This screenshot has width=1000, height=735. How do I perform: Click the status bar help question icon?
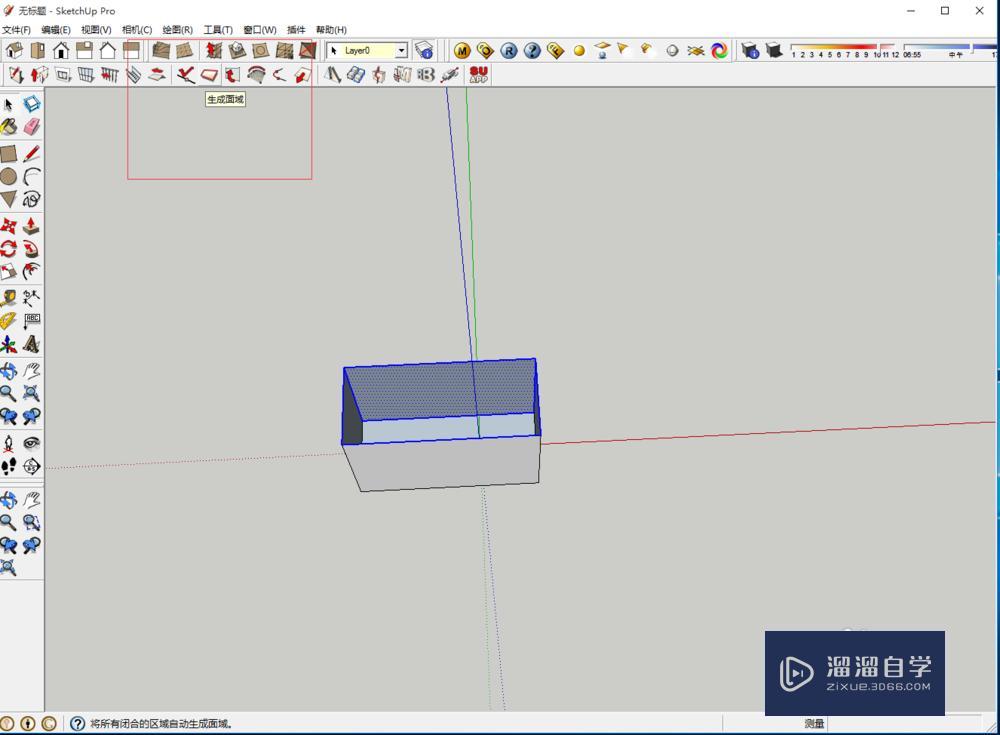pos(77,724)
